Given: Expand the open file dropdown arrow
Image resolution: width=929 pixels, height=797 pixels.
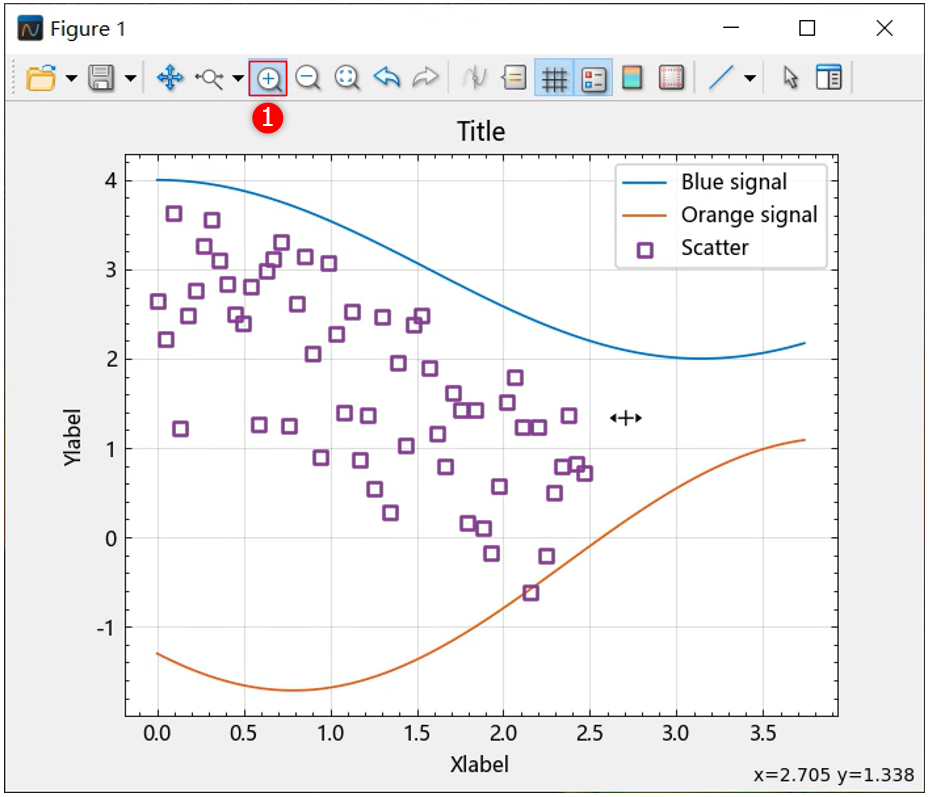Looking at the screenshot, I should pyautogui.click(x=71, y=79).
